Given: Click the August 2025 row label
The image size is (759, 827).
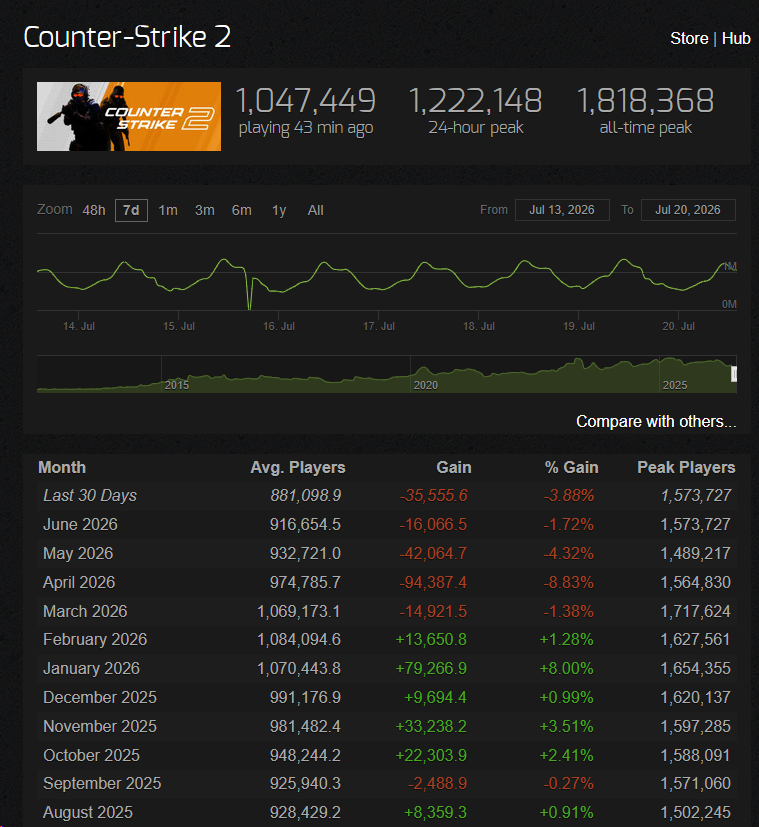Looking at the screenshot, I should pyautogui.click(x=88, y=812).
